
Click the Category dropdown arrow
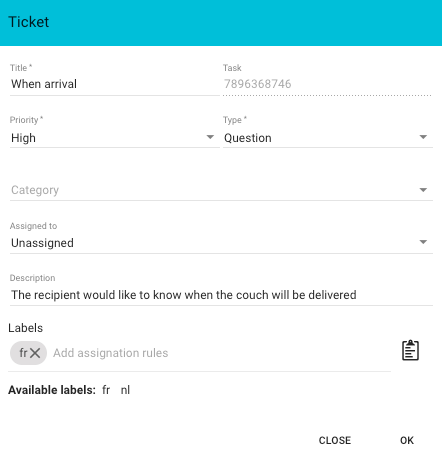[x=423, y=190]
